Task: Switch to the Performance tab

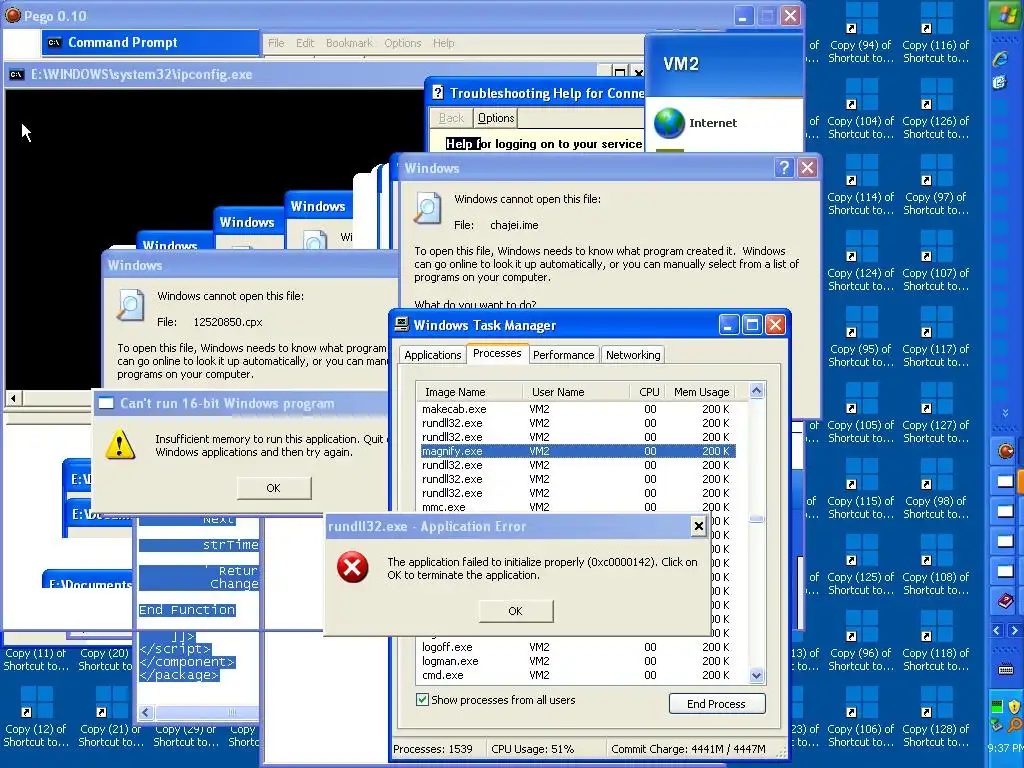Action: click(564, 355)
